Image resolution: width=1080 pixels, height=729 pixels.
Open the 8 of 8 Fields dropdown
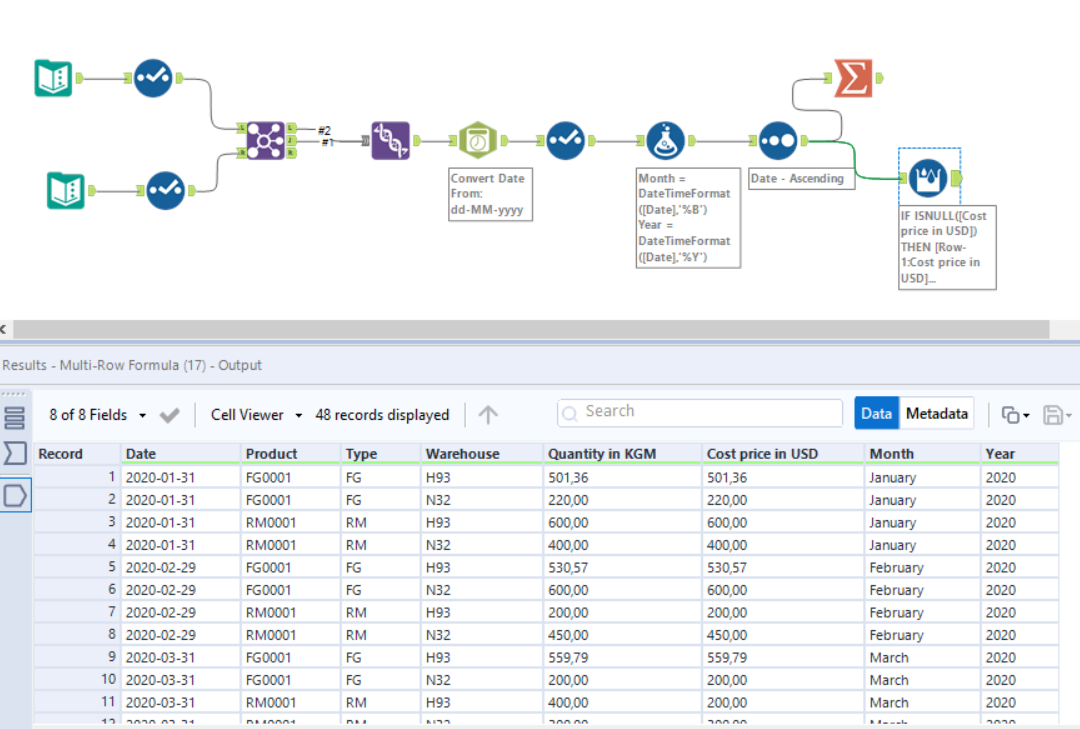point(97,415)
